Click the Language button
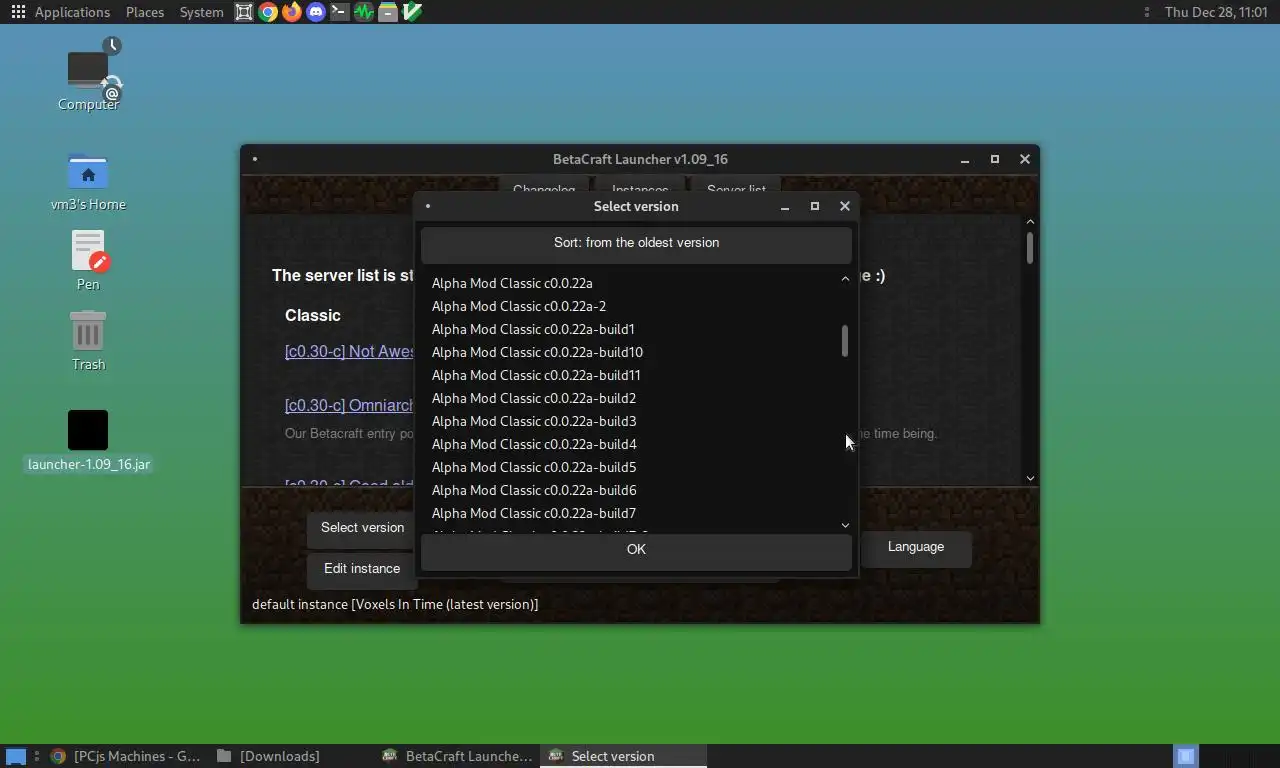Viewport: 1280px width, 768px height. coord(916,547)
